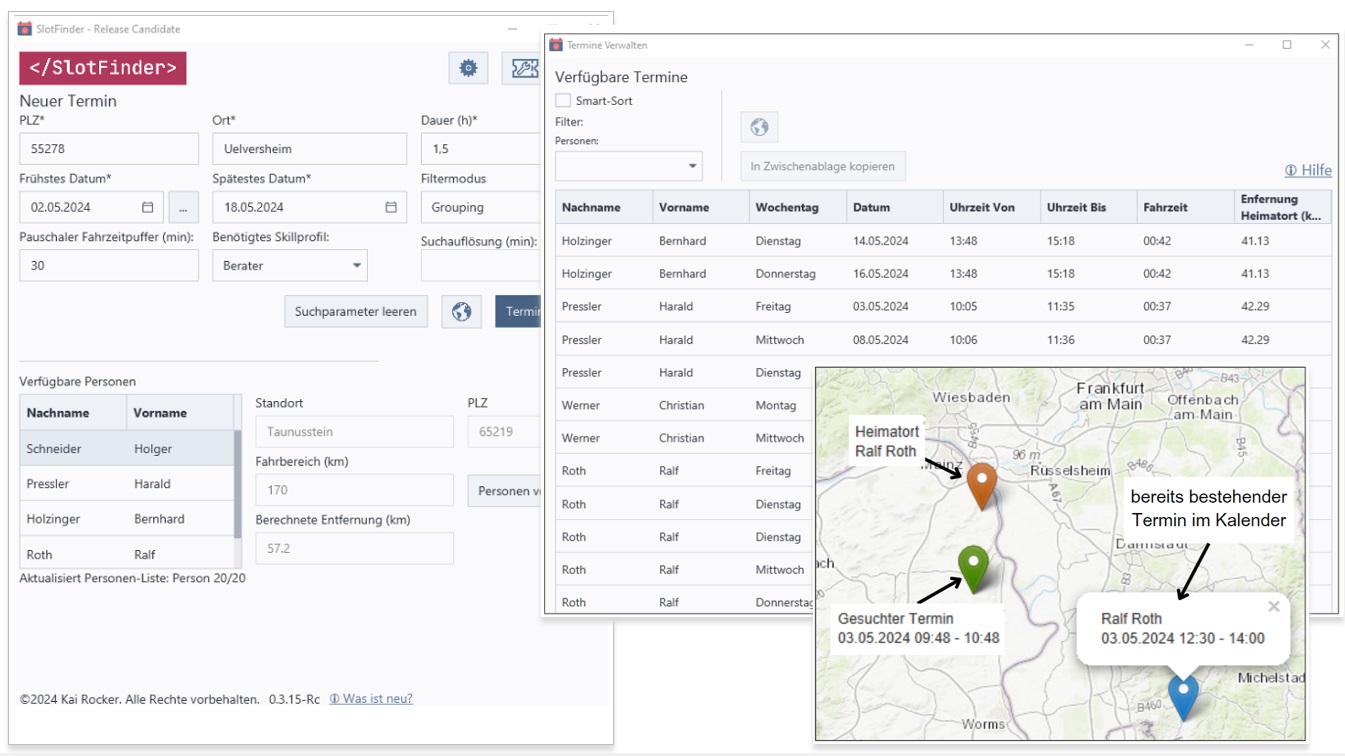This screenshot has width=1345, height=756.
Task: Click globe icon in Termine Verwalten window
Action: [x=759, y=127]
